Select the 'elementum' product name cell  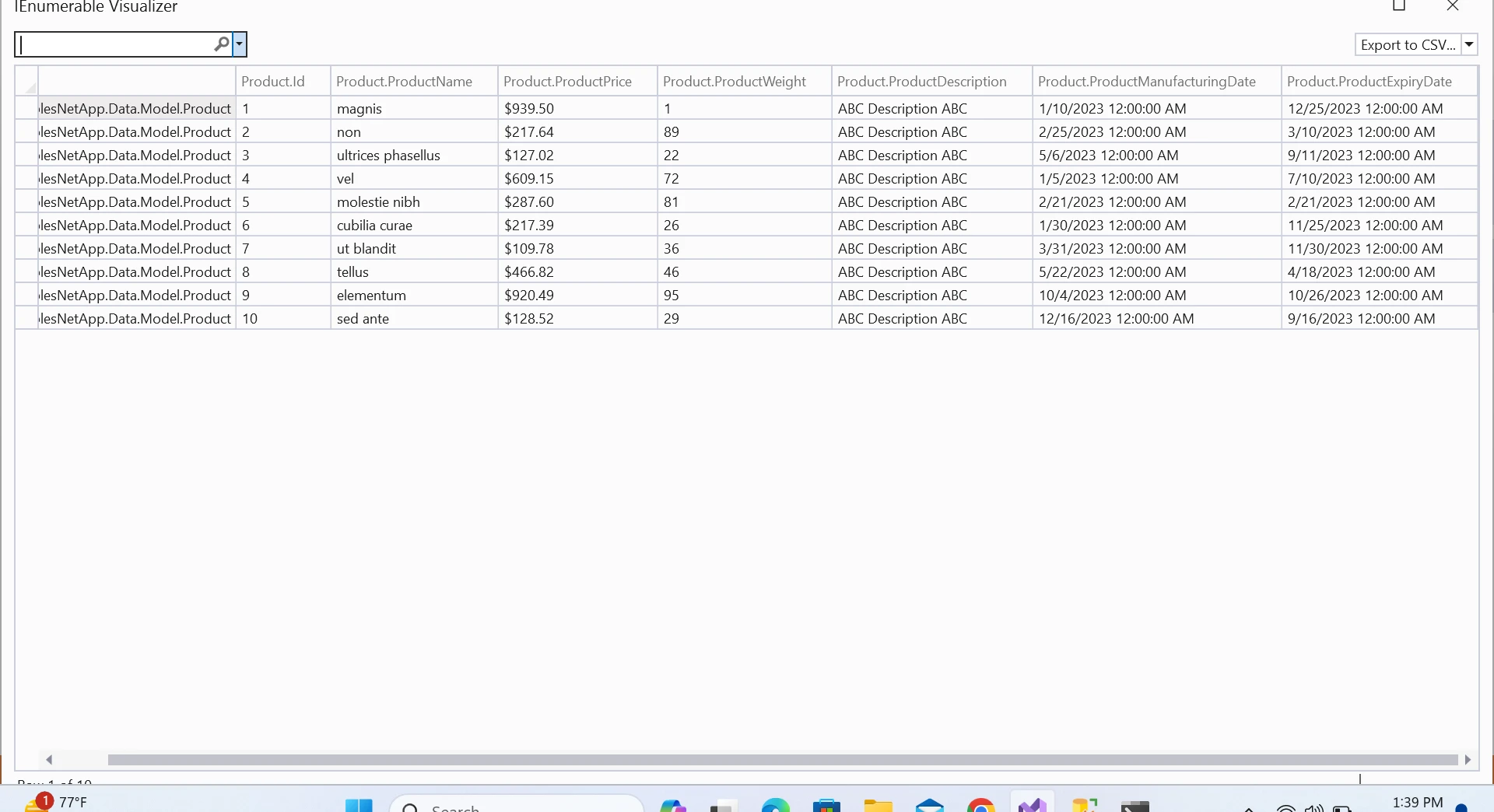[414, 295]
